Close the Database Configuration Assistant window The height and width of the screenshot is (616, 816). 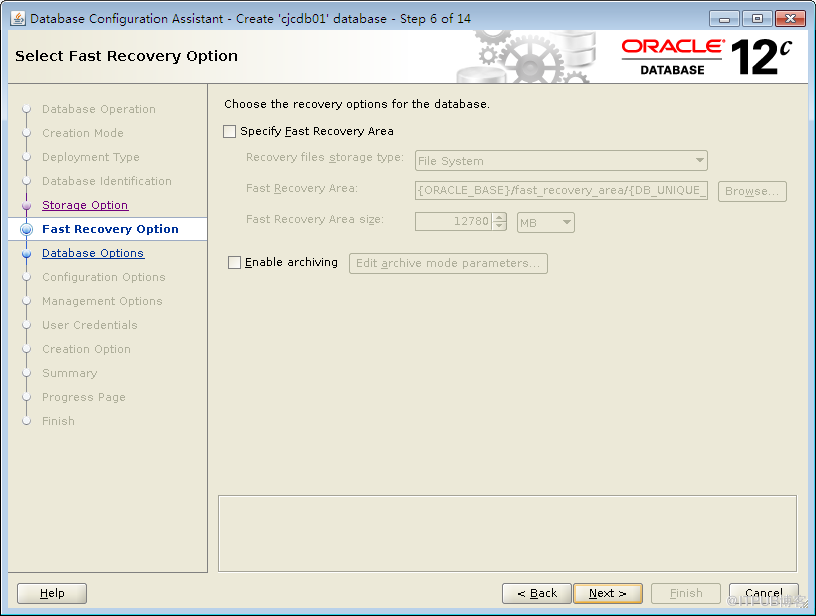(790, 19)
